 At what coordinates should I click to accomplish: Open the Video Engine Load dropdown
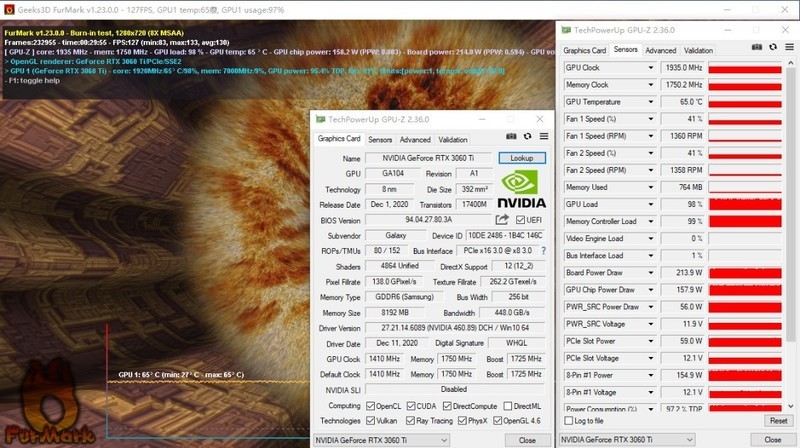coord(651,238)
